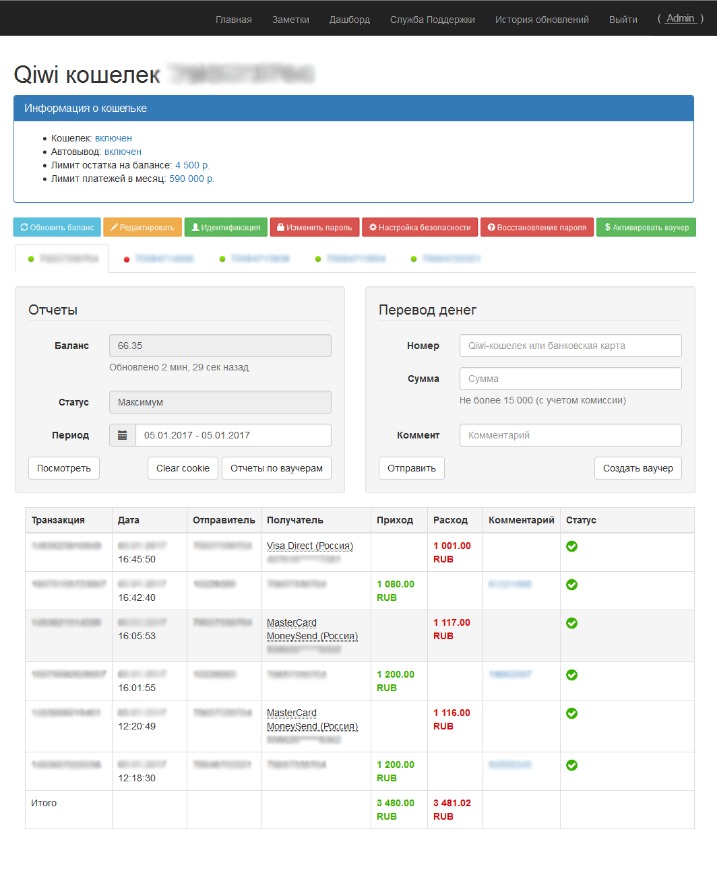This screenshot has width=717, height=881.
Task: Click the status checkmark of the 16:01:55 transaction
Action: point(571,674)
